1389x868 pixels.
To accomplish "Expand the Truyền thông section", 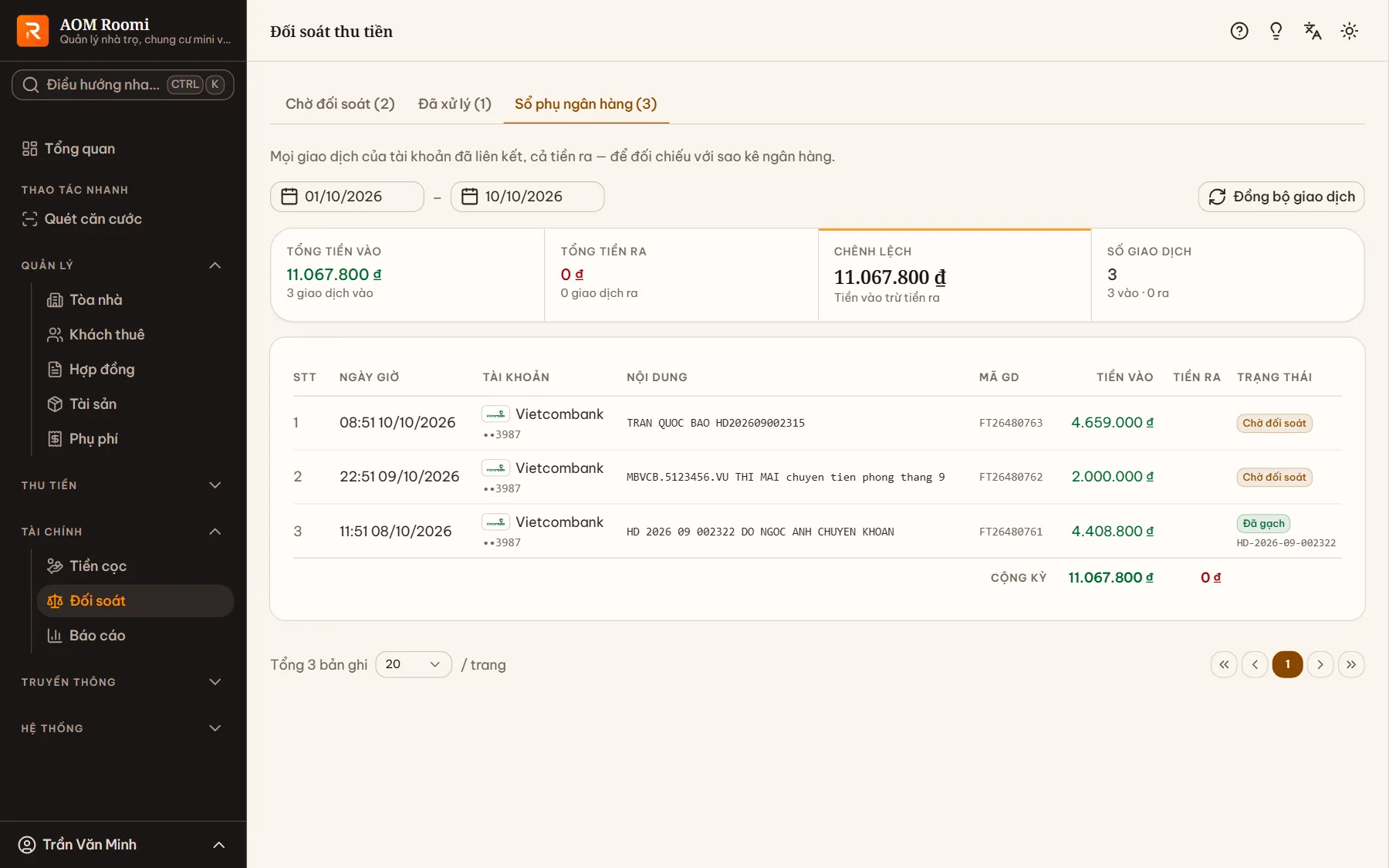I will pyautogui.click(x=123, y=682).
